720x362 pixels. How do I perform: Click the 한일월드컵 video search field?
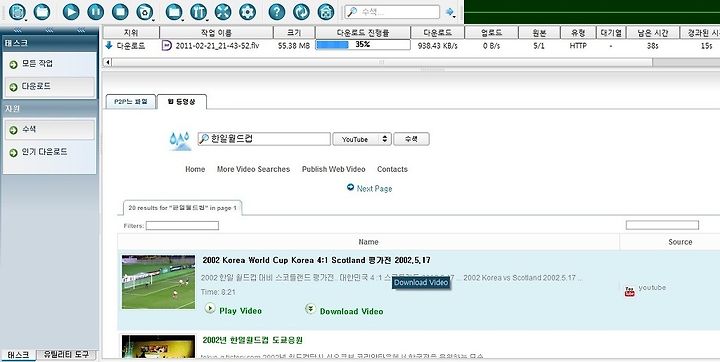click(264, 139)
